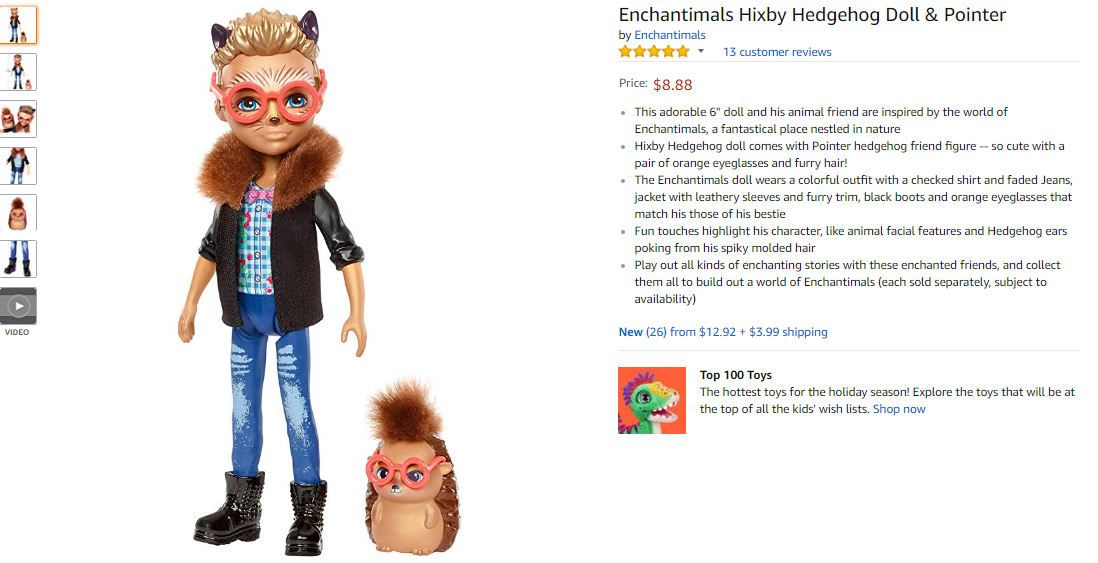1098x563 pixels.
Task: Click the Shop now link
Action: click(899, 409)
